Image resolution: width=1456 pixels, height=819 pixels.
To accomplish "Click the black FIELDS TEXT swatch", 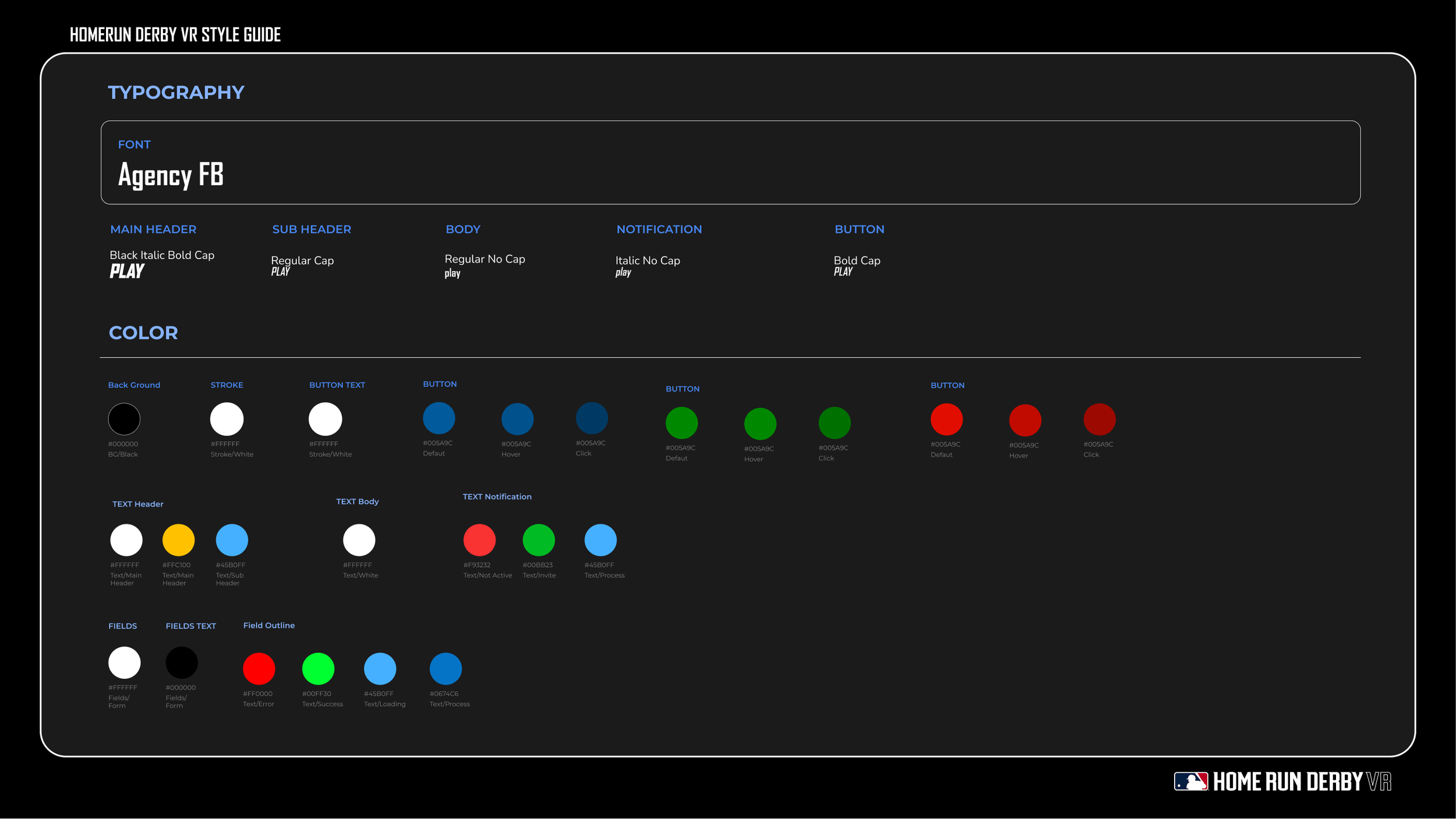I will pos(182,662).
